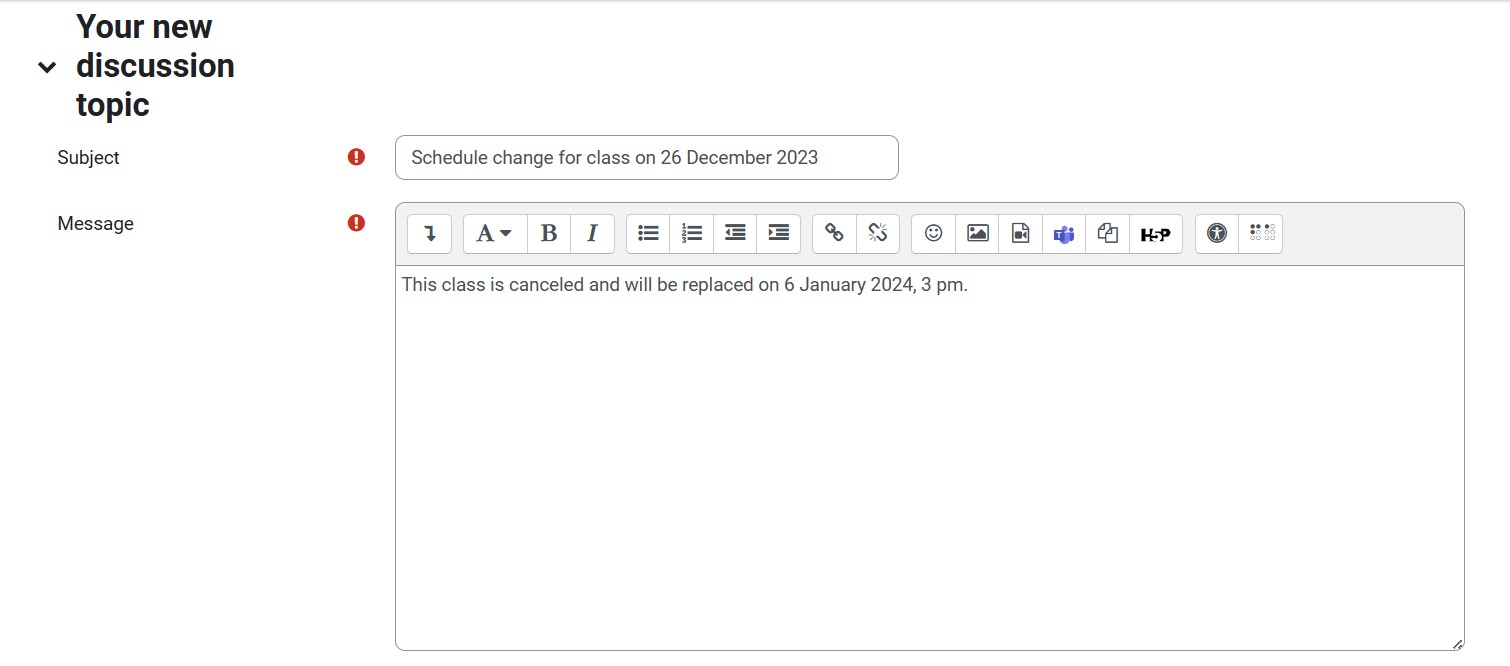Click the unlink icon
This screenshot has height=666, width=1510.
tap(877, 234)
